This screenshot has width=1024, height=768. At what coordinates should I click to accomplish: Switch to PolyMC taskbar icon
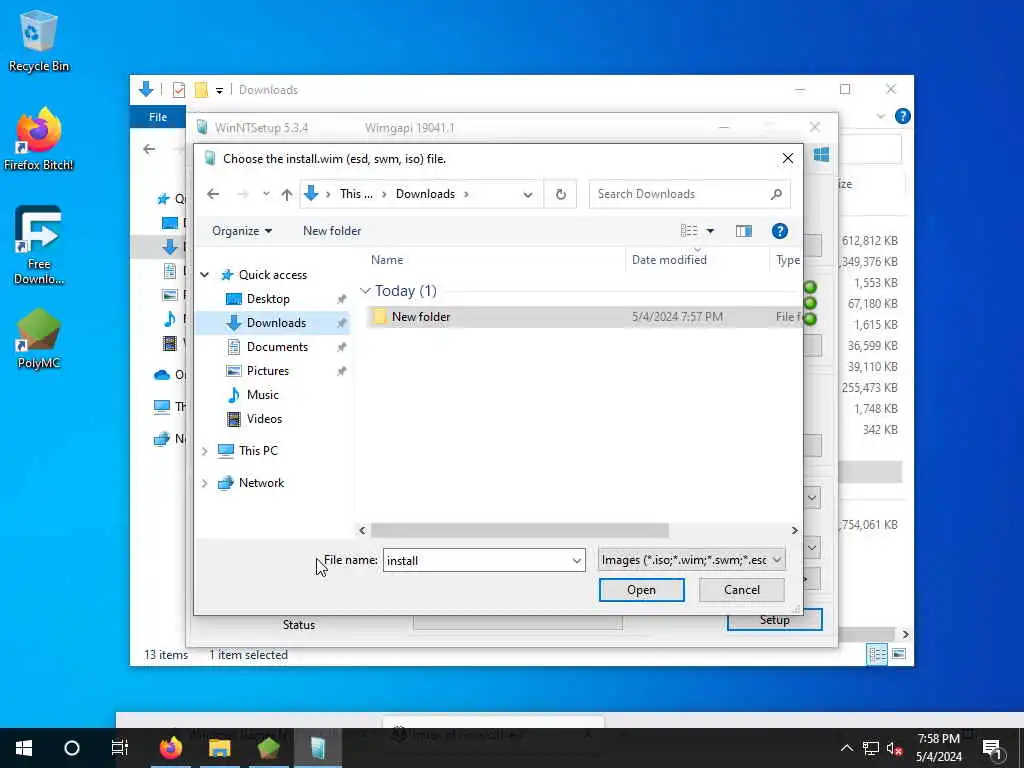tap(268, 748)
